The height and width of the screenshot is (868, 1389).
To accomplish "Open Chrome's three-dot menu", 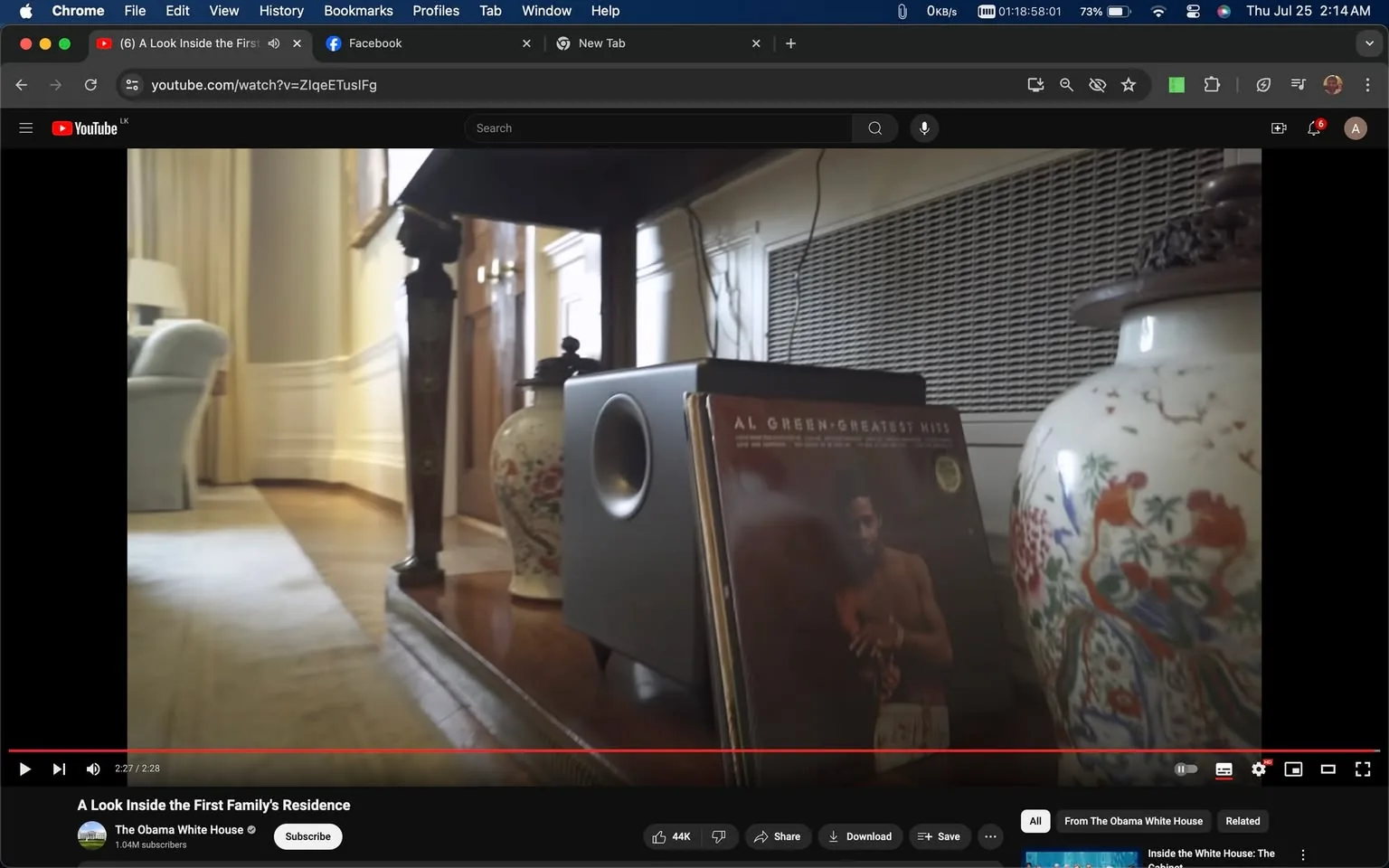I will coord(1368,84).
